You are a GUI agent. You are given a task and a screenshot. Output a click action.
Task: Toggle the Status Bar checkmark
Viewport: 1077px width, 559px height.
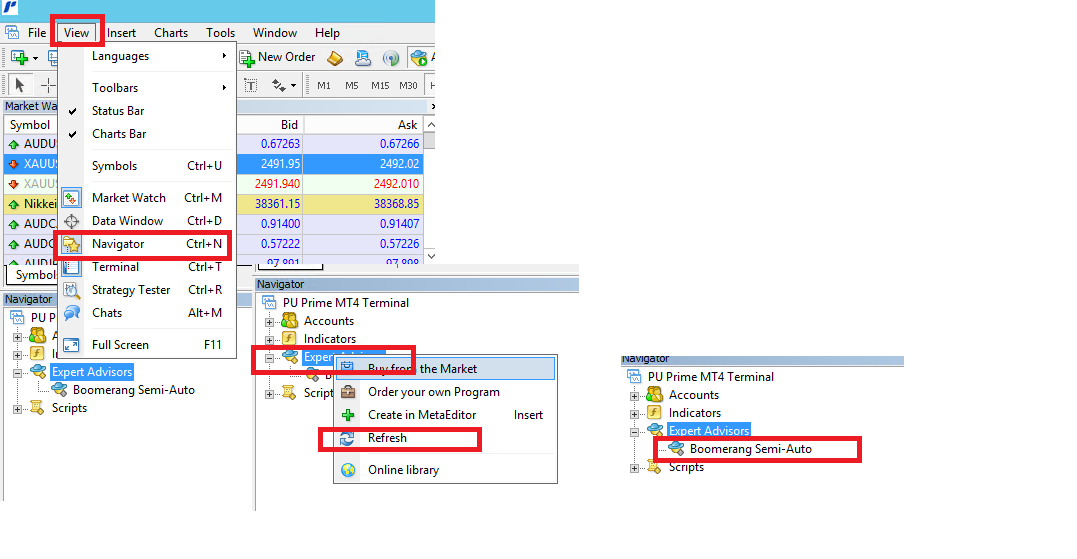pos(72,111)
